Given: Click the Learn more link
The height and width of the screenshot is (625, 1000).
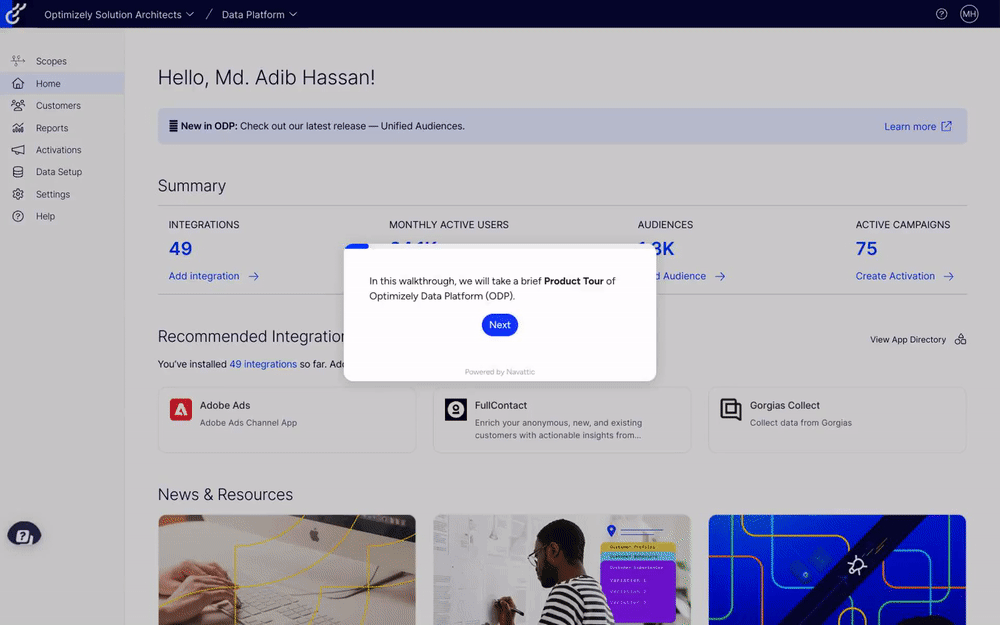Looking at the screenshot, I should pyautogui.click(x=917, y=127).
